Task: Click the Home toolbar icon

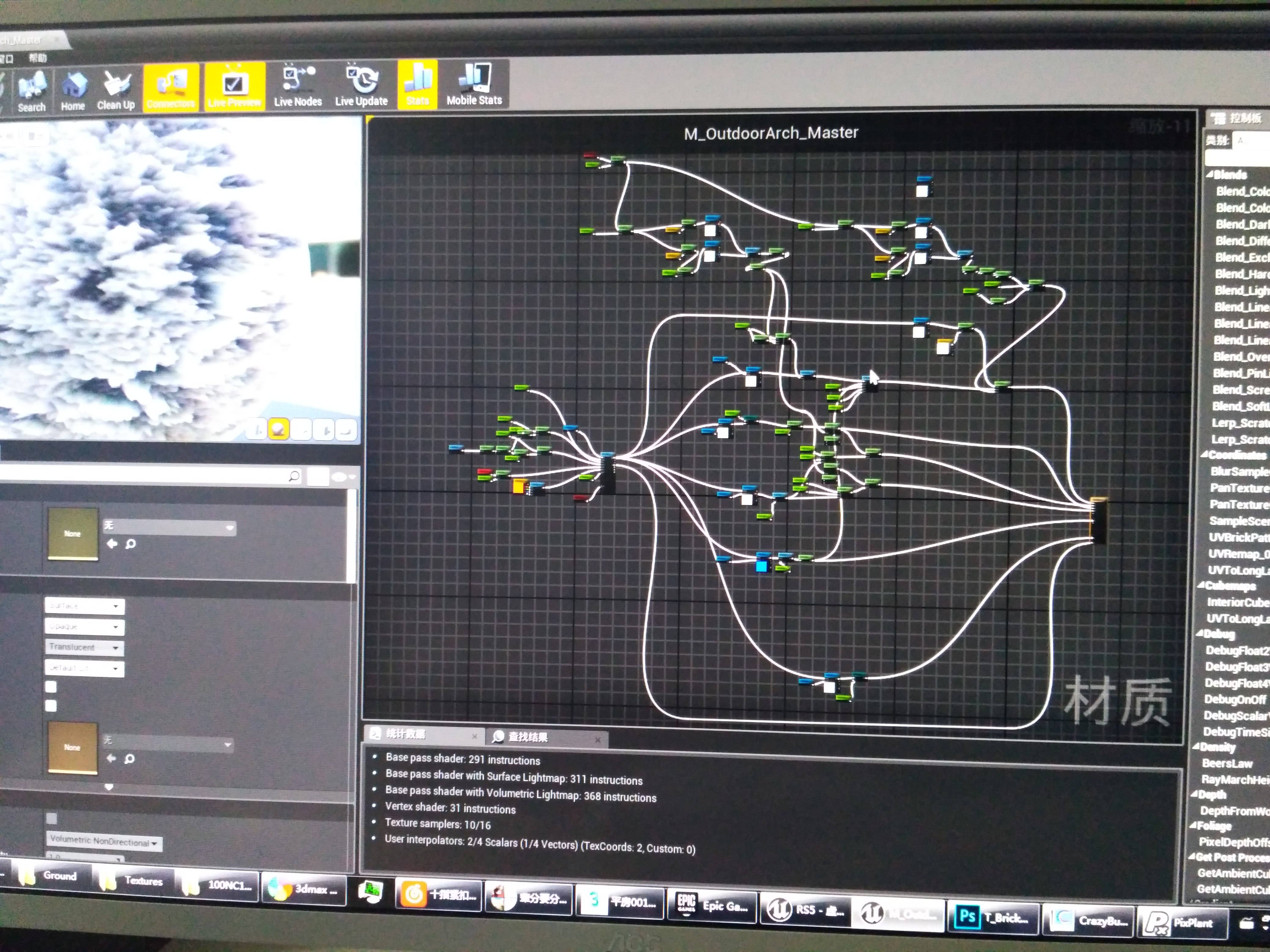Action: [73, 92]
